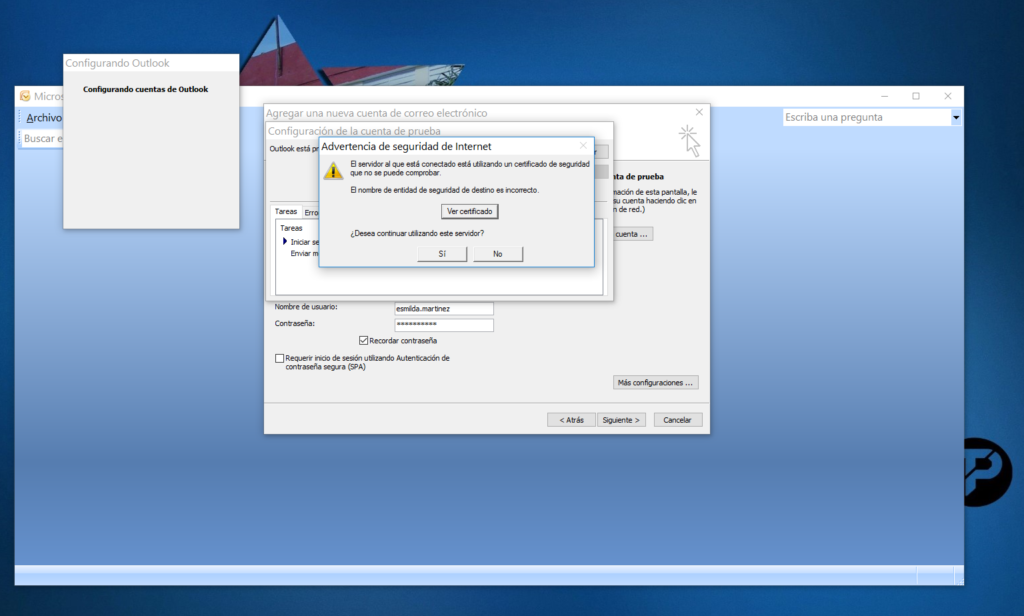Close the Agregar una nueva cuenta dialog
1024x616 pixels.
(x=699, y=112)
